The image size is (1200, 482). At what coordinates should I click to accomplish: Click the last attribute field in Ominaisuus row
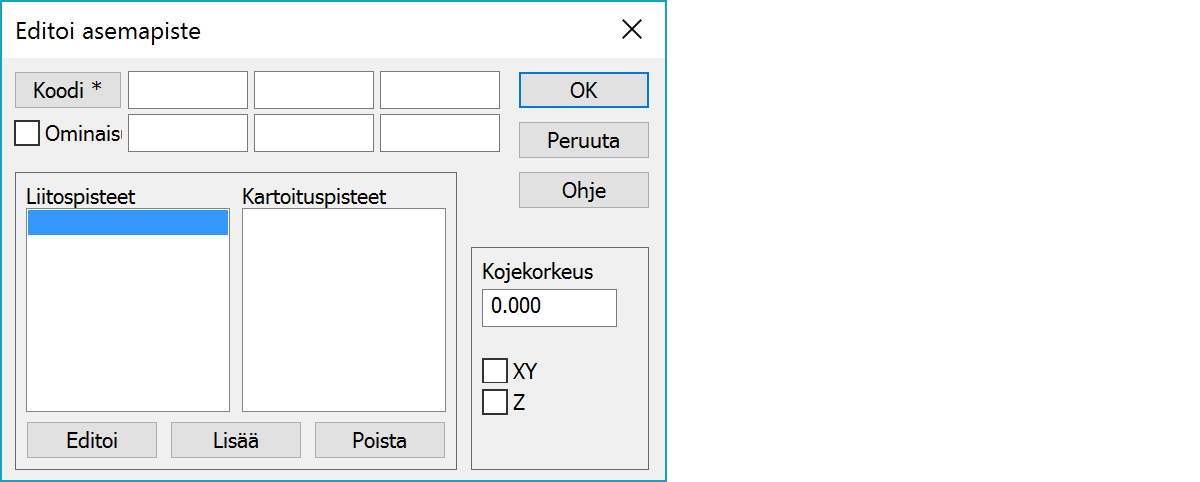[440, 133]
